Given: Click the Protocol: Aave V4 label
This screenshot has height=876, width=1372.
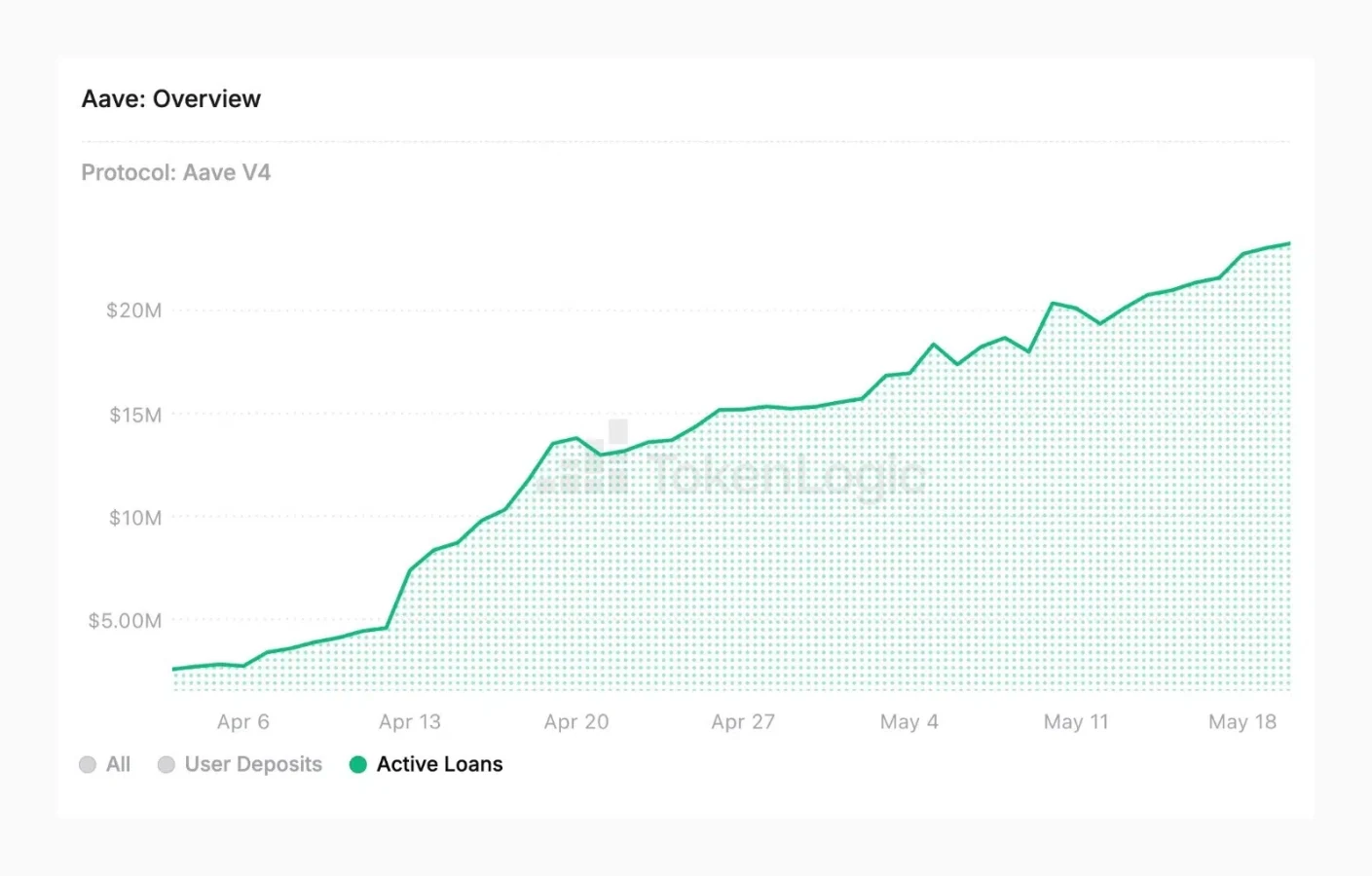Looking at the screenshot, I should (176, 172).
